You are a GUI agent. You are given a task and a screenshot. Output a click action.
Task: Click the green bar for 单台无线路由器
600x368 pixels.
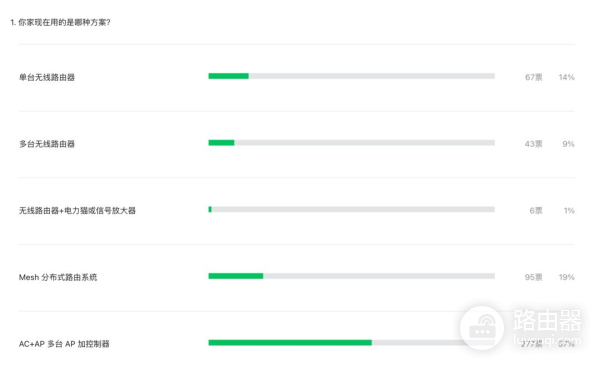(x=228, y=76)
